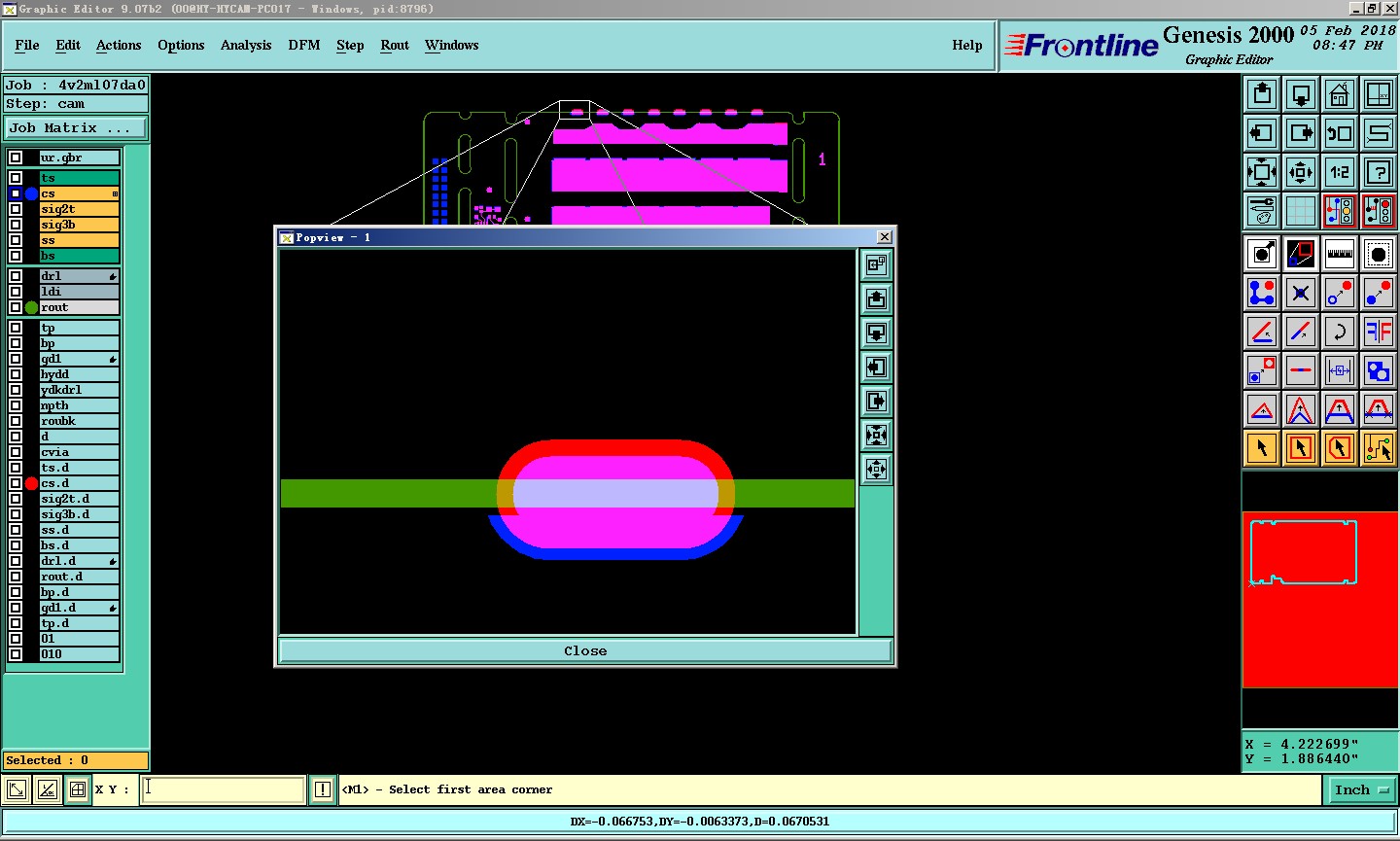The image size is (1400, 841).
Task: Toggle the checkbox for layer cs.d
Action: (16, 483)
